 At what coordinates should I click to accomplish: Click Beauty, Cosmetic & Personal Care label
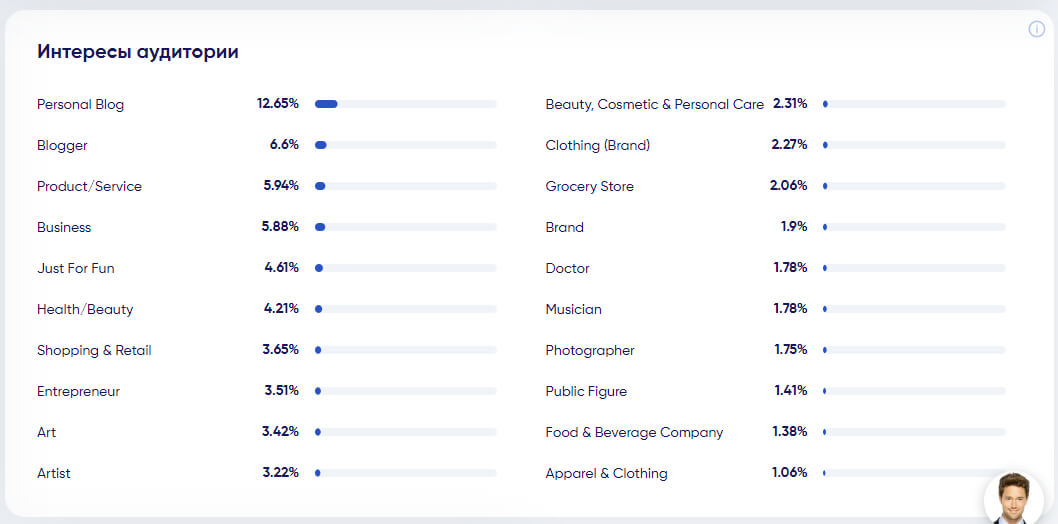coord(654,104)
